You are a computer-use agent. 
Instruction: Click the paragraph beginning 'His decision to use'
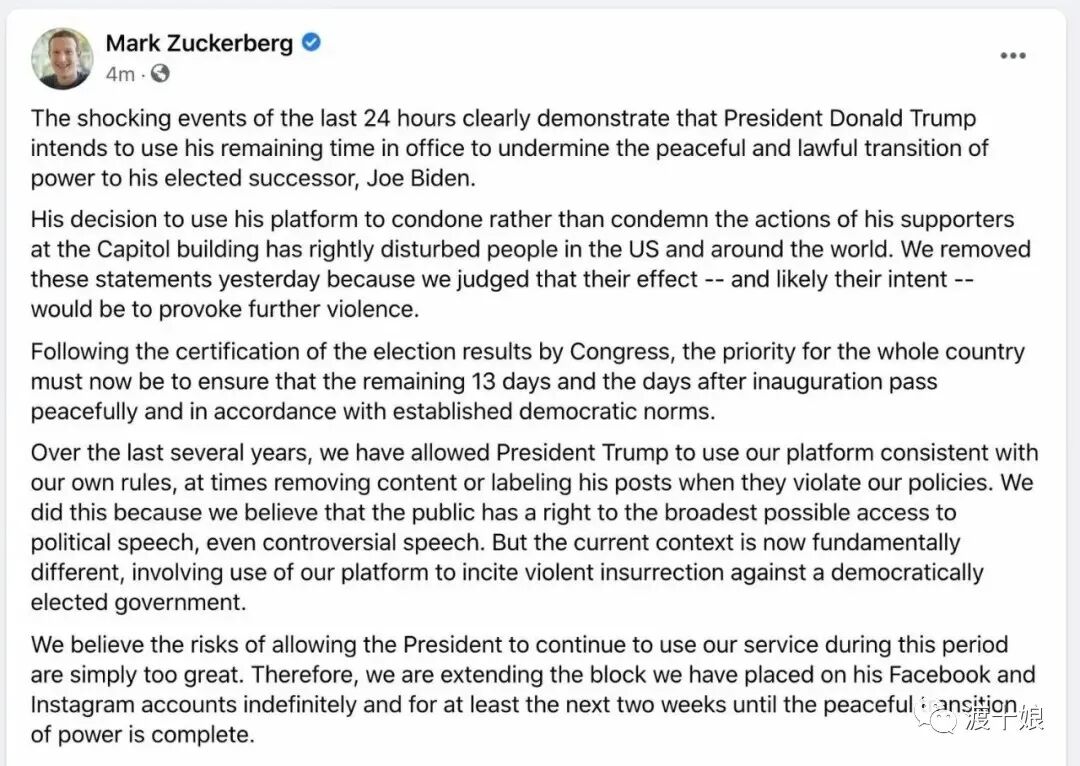point(530,264)
